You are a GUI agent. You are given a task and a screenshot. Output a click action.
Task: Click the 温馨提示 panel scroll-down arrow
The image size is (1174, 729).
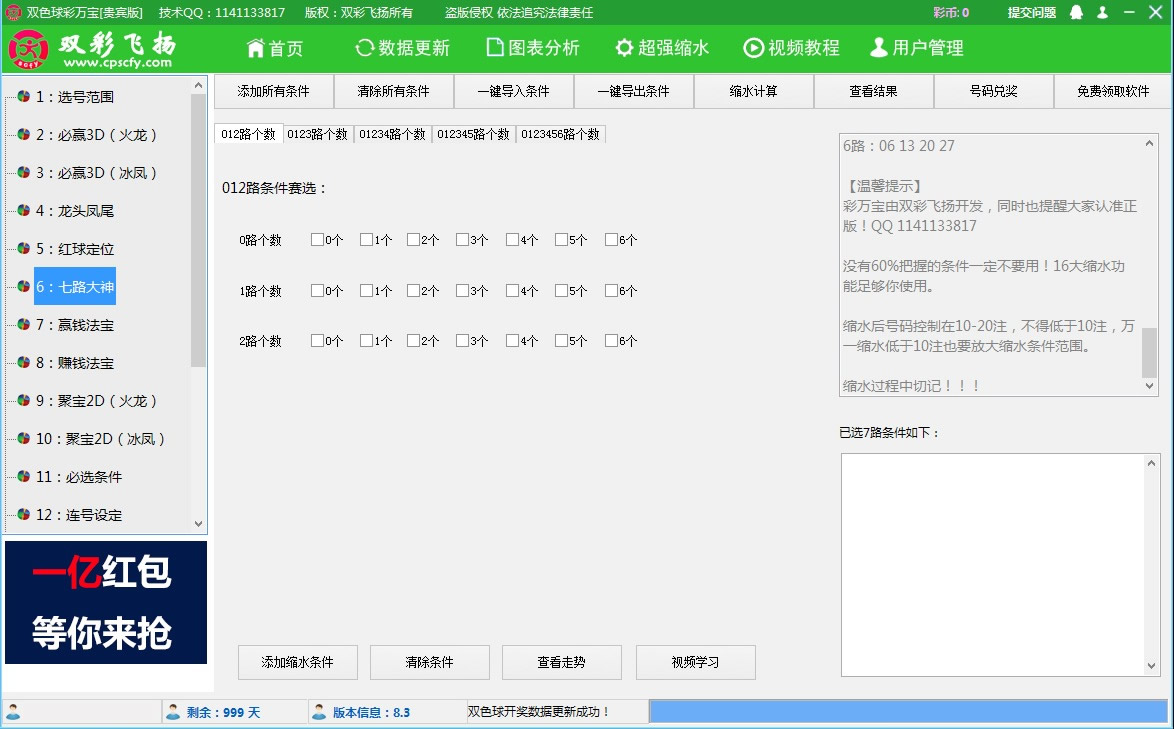(1148, 384)
